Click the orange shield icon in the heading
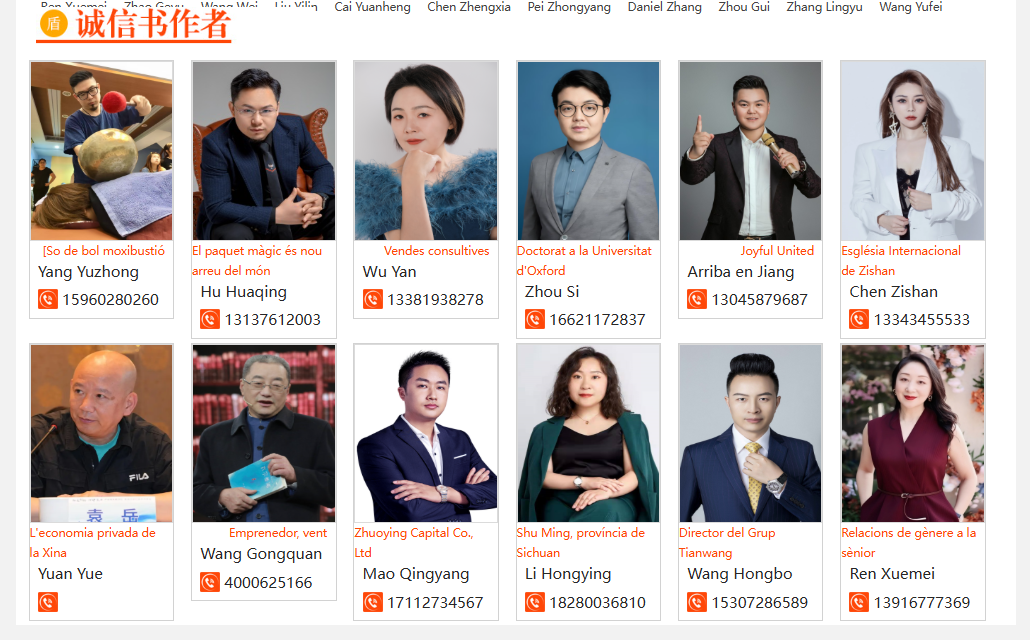 pos(54,24)
